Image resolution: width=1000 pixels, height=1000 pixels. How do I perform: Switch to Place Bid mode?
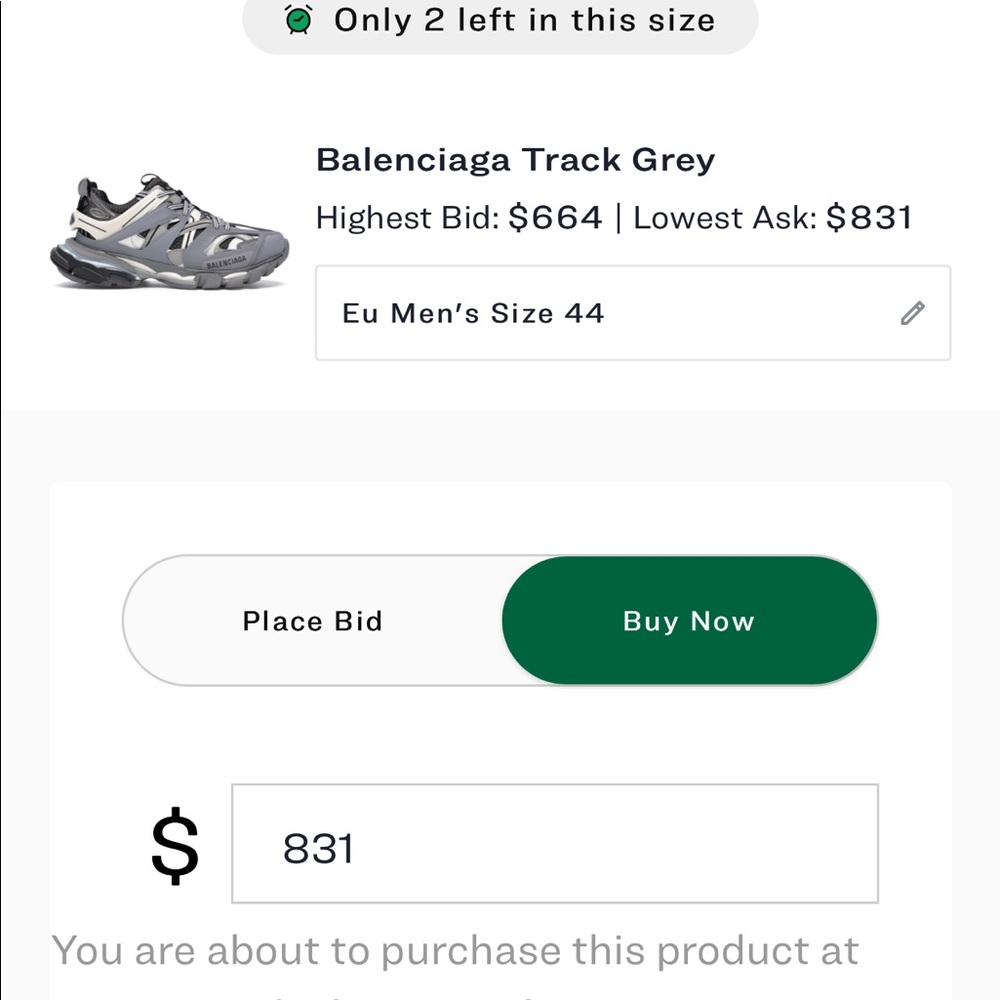click(x=312, y=621)
